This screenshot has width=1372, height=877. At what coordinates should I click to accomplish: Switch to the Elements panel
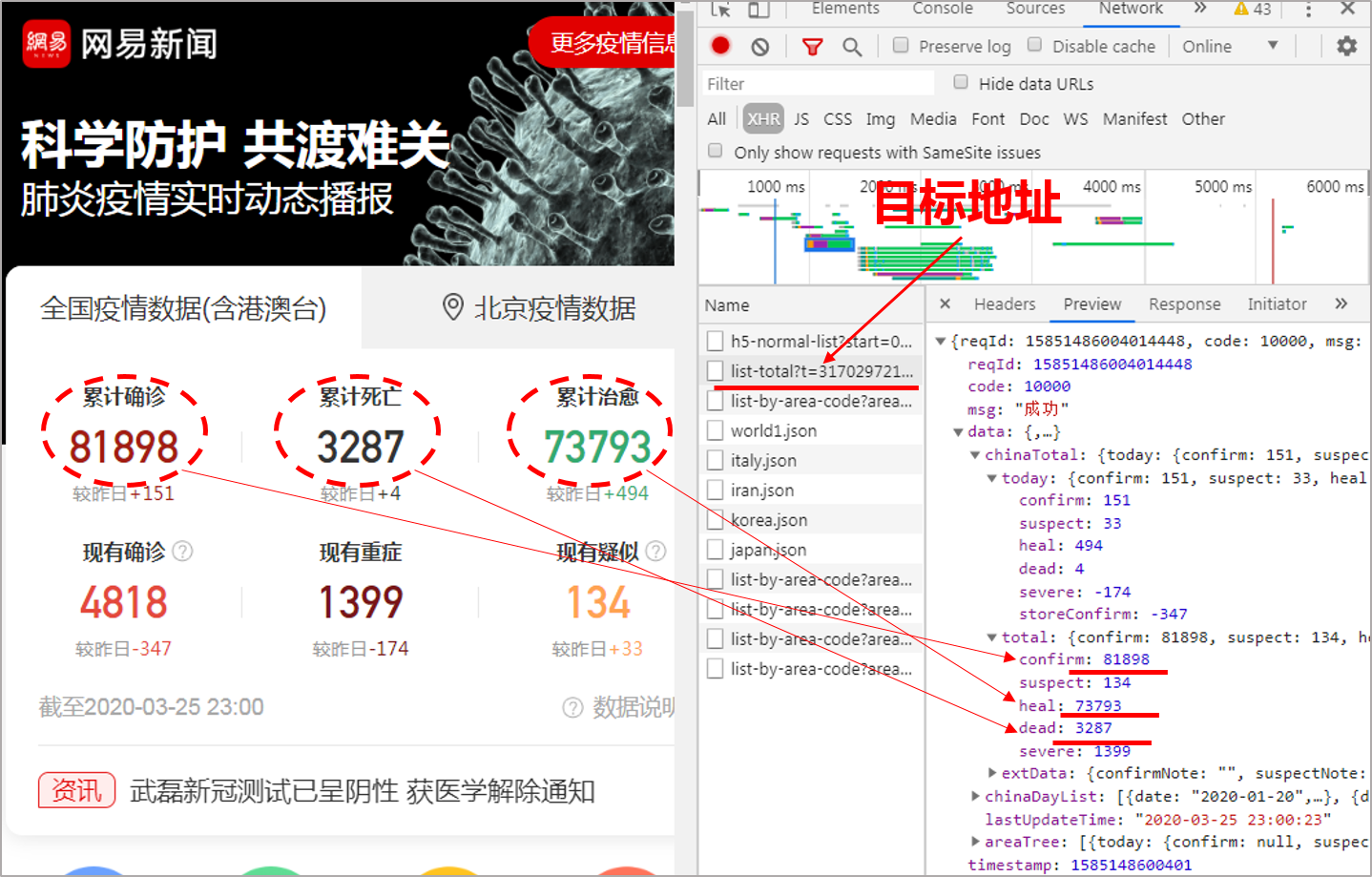tap(845, 9)
